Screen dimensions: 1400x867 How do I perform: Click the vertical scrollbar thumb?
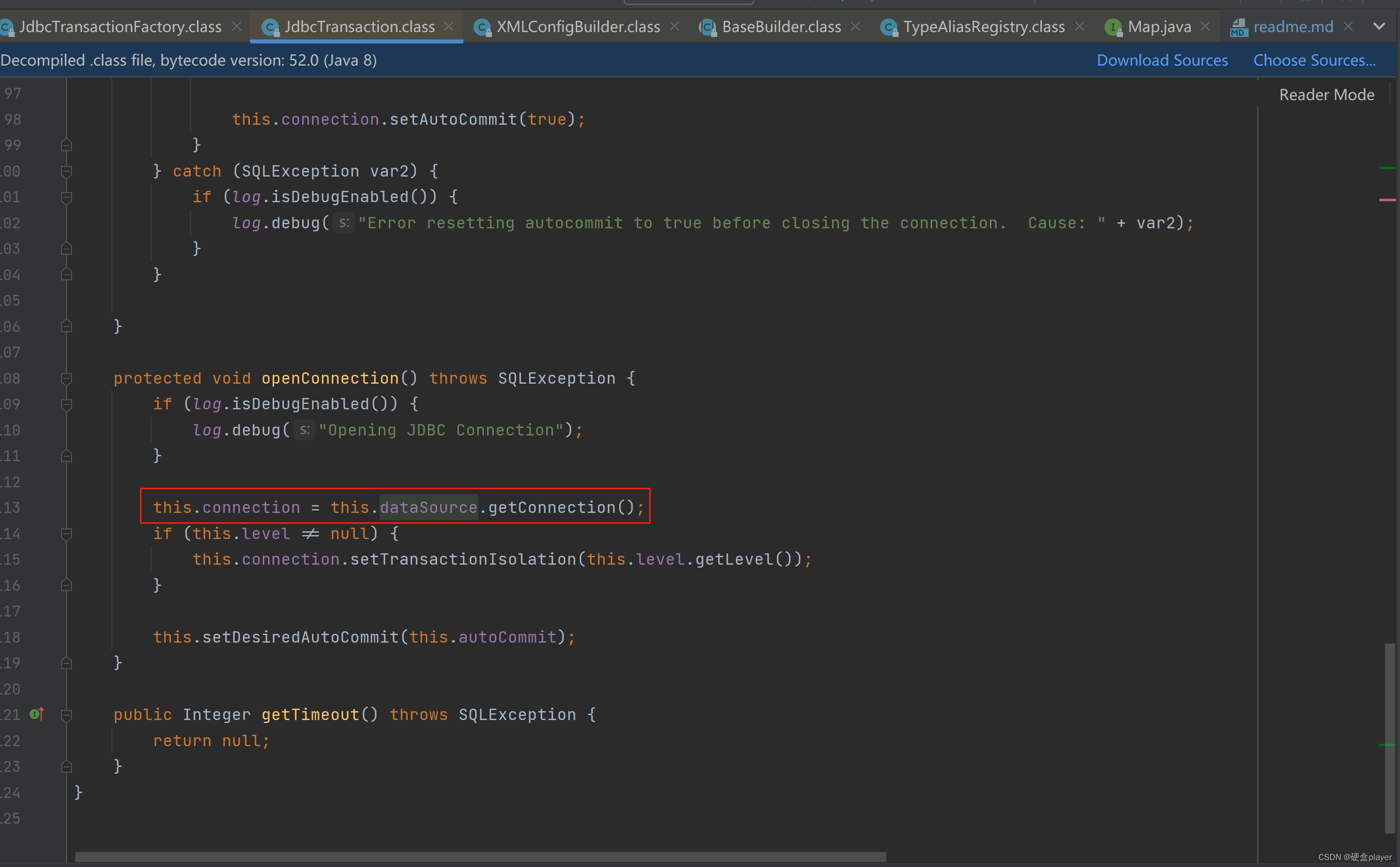click(x=1390, y=738)
